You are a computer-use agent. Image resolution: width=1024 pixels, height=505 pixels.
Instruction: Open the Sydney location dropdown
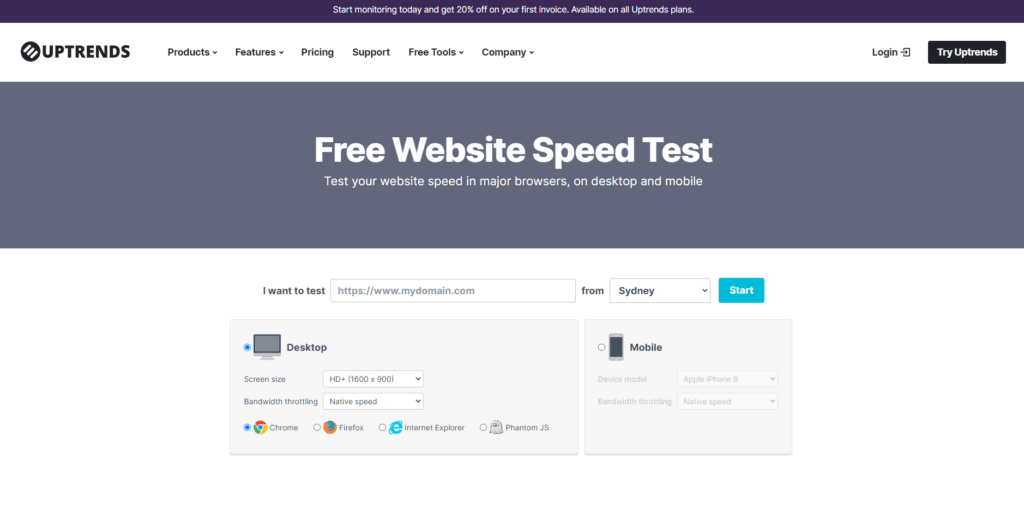pos(660,291)
